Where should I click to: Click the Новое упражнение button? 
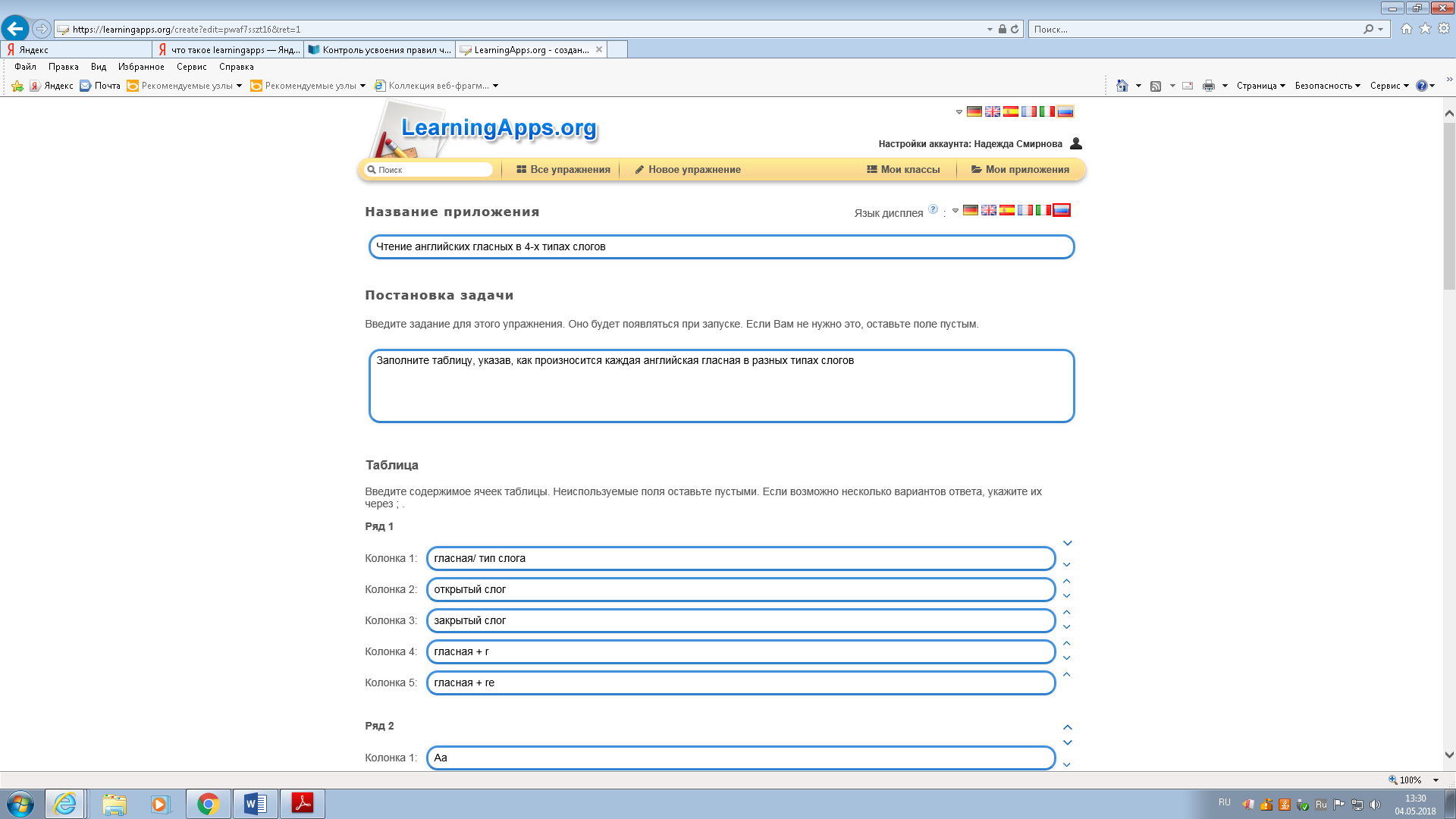687,170
